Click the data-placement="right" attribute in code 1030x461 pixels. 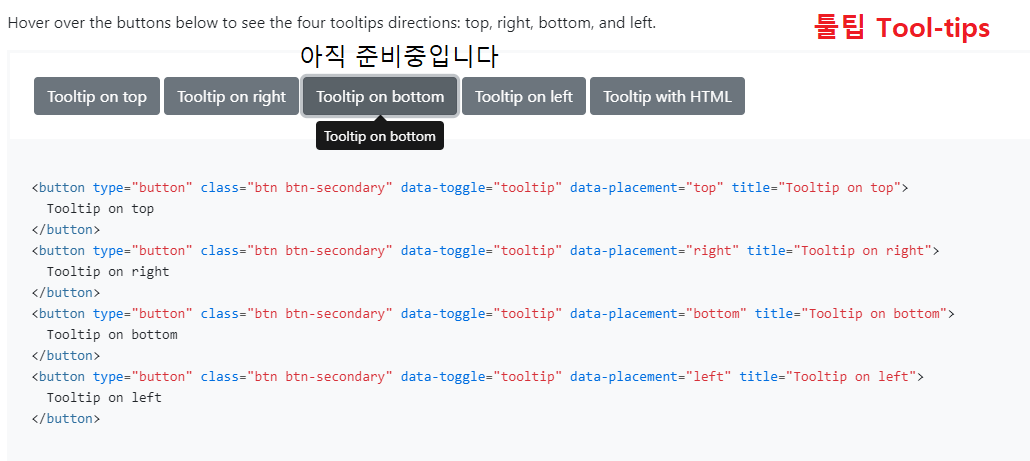point(654,251)
